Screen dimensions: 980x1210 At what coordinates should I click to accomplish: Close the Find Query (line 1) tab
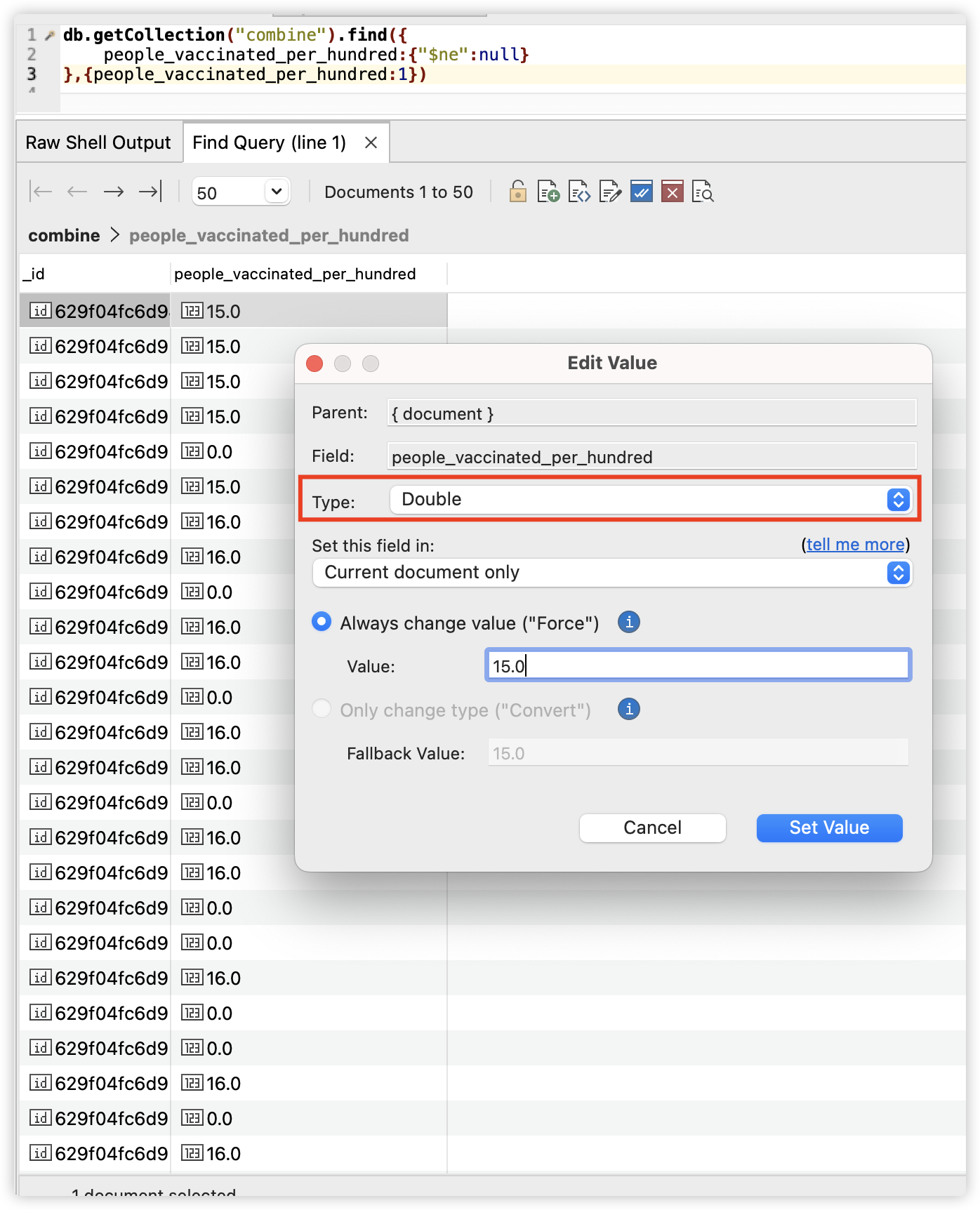371,142
